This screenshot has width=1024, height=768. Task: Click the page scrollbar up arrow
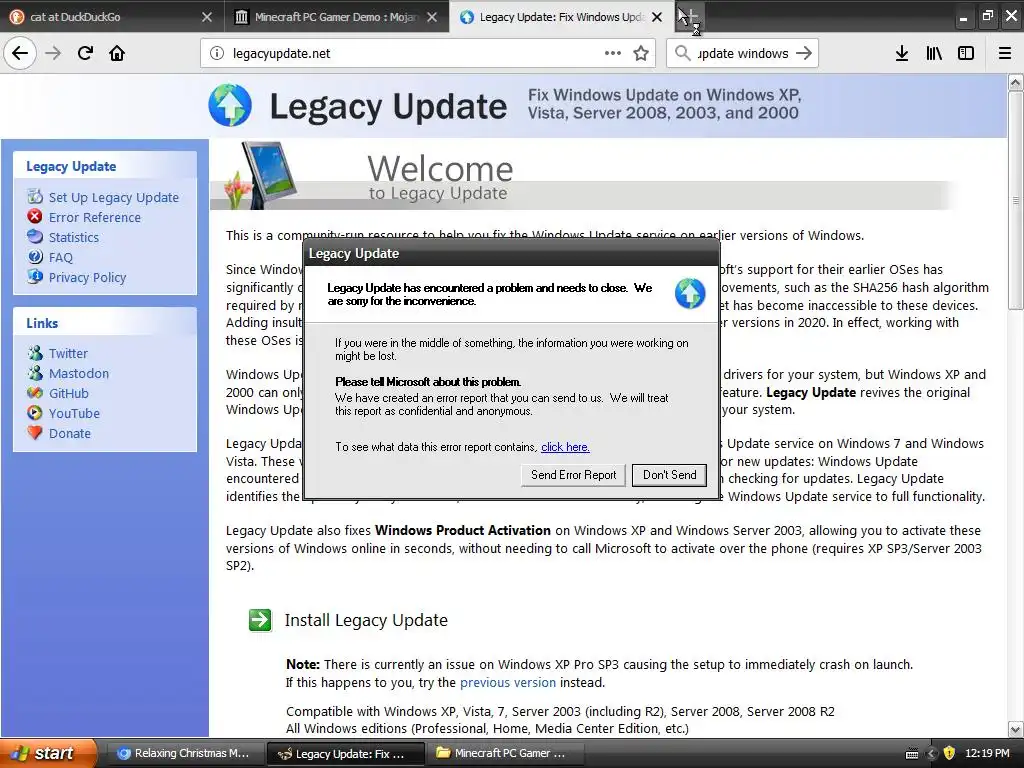click(1016, 82)
